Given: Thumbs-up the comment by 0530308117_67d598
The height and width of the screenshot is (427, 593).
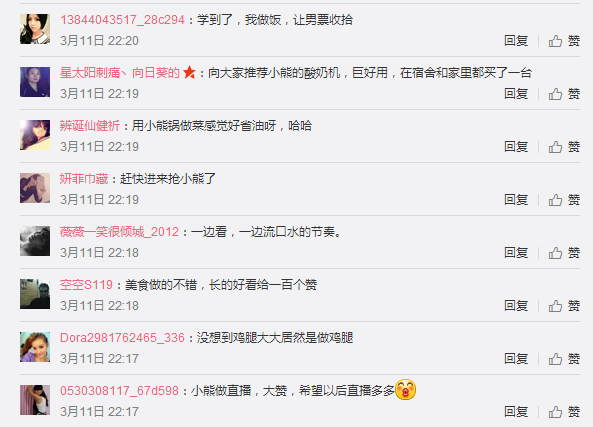Looking at the screenshot, I should (x=564, y=411).
